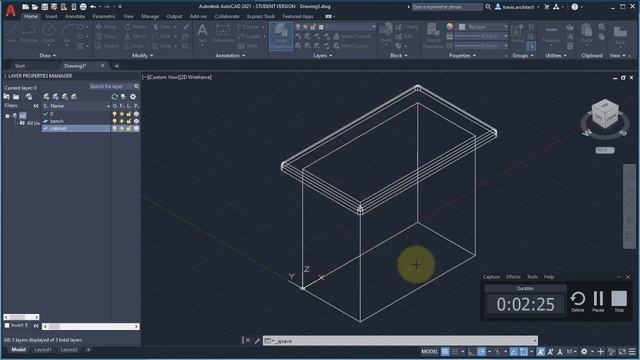Click the customize command line wrench icon
Image resolution: width=640 pixels, height=360 pixels.
click(257, 340)
